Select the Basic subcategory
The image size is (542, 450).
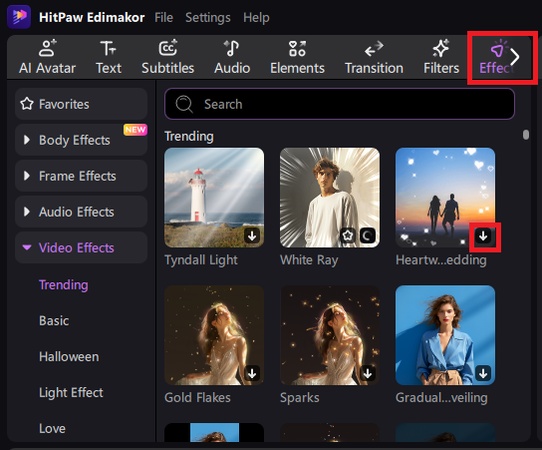tap(54, 321)
